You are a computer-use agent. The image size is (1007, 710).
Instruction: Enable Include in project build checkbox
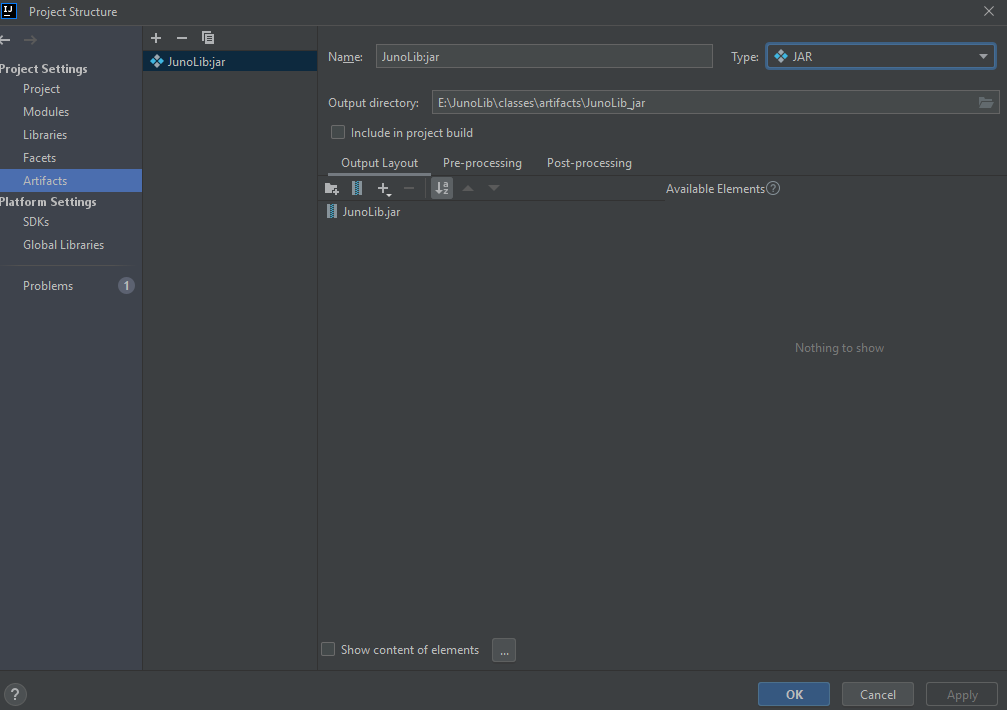click(338, 132)
